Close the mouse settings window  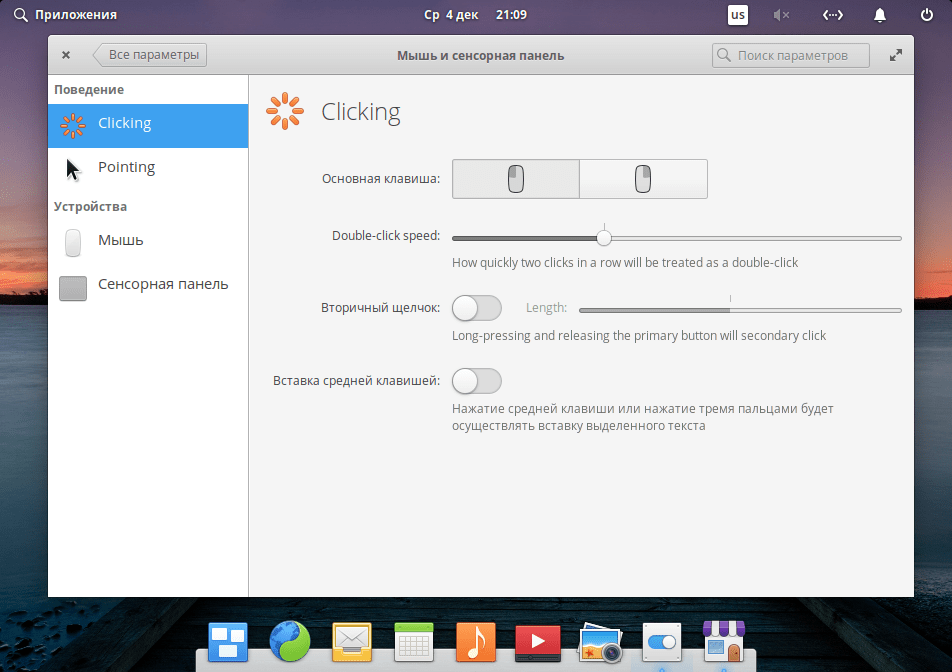(66, 55)
